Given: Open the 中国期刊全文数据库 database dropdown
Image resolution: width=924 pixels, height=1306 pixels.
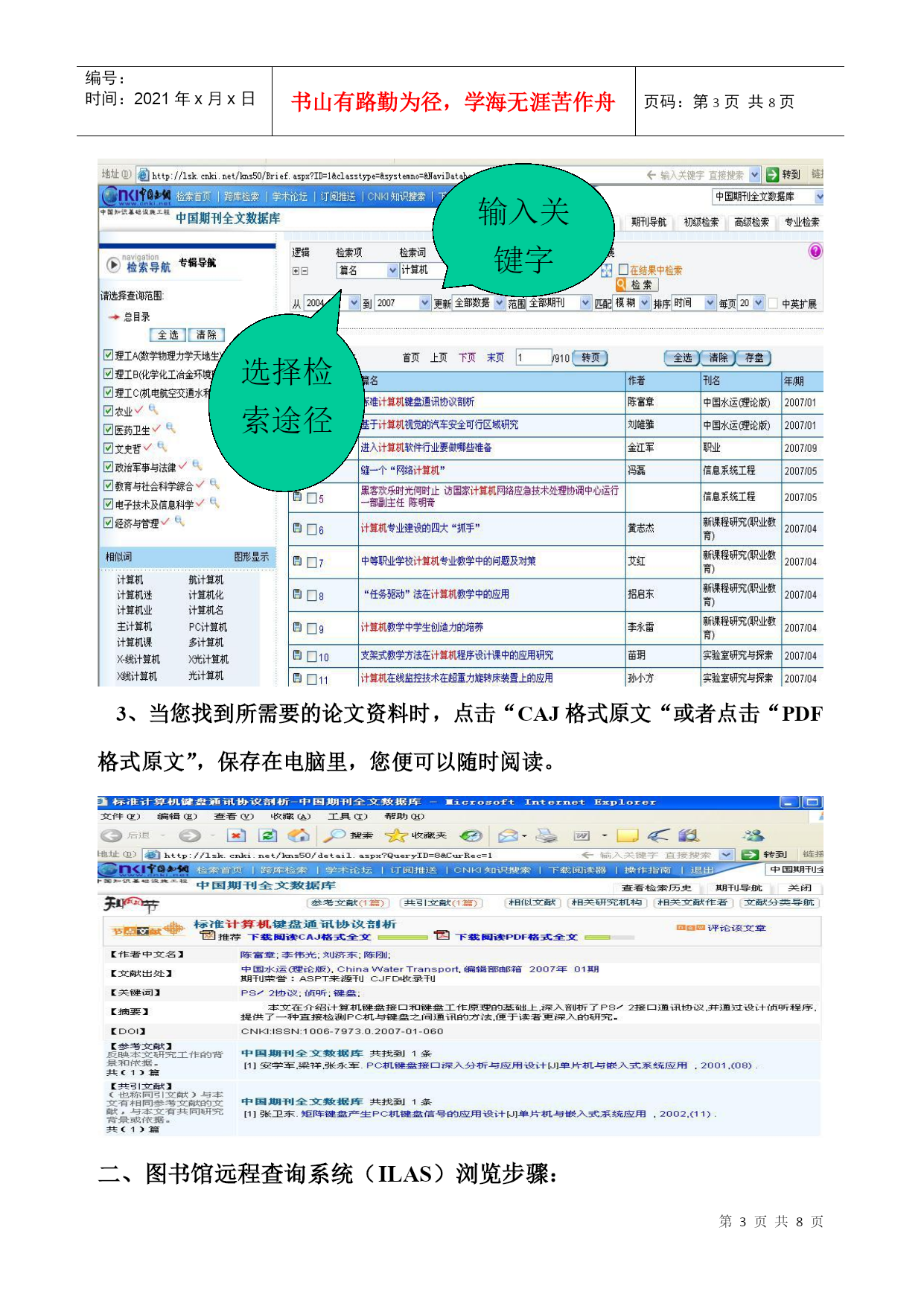Looking at the screenshot, I should click(x=768, y=197).
